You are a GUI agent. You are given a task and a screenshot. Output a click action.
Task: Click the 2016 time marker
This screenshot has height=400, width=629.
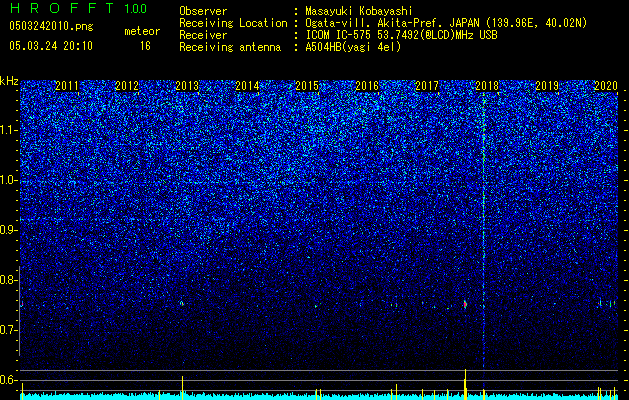367,85
